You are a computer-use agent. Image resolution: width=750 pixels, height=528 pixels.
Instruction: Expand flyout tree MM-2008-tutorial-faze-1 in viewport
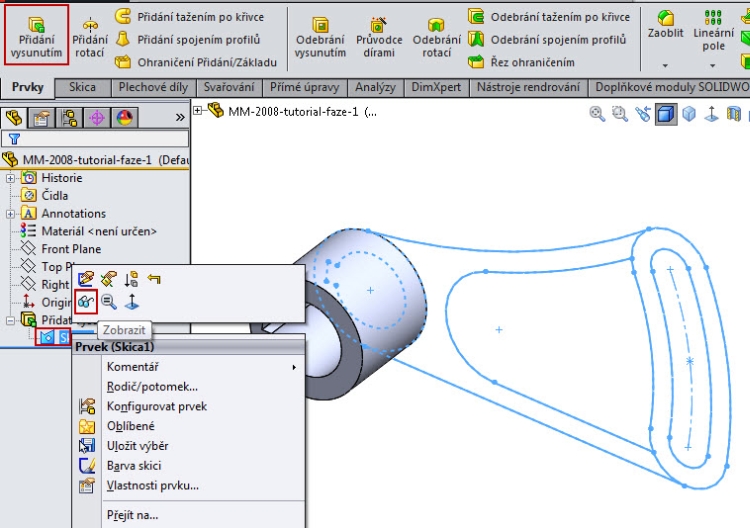[x=198, y=111]
